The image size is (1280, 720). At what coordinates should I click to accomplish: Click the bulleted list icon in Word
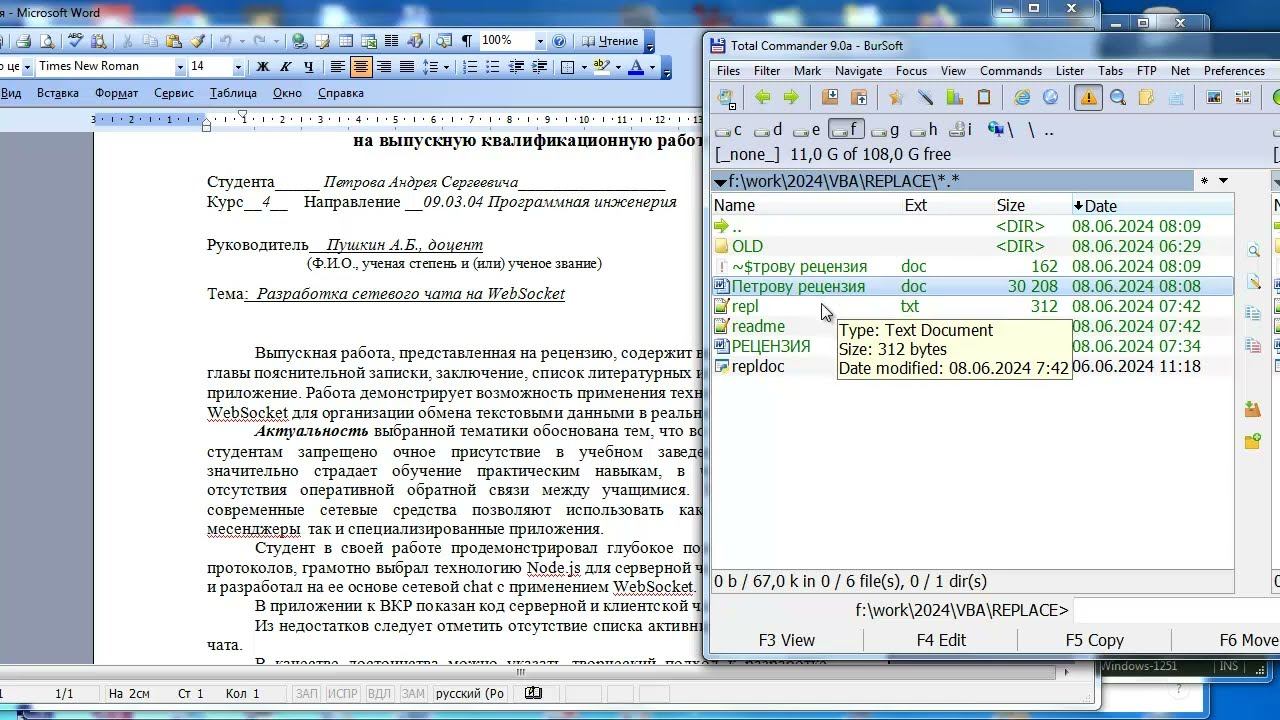click(492, 67)
